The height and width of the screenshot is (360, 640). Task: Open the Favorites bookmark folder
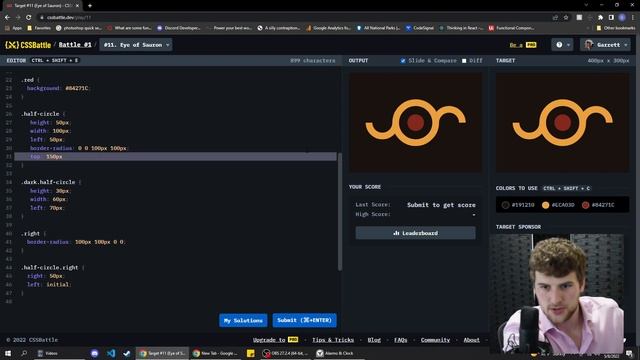(39, 28)
